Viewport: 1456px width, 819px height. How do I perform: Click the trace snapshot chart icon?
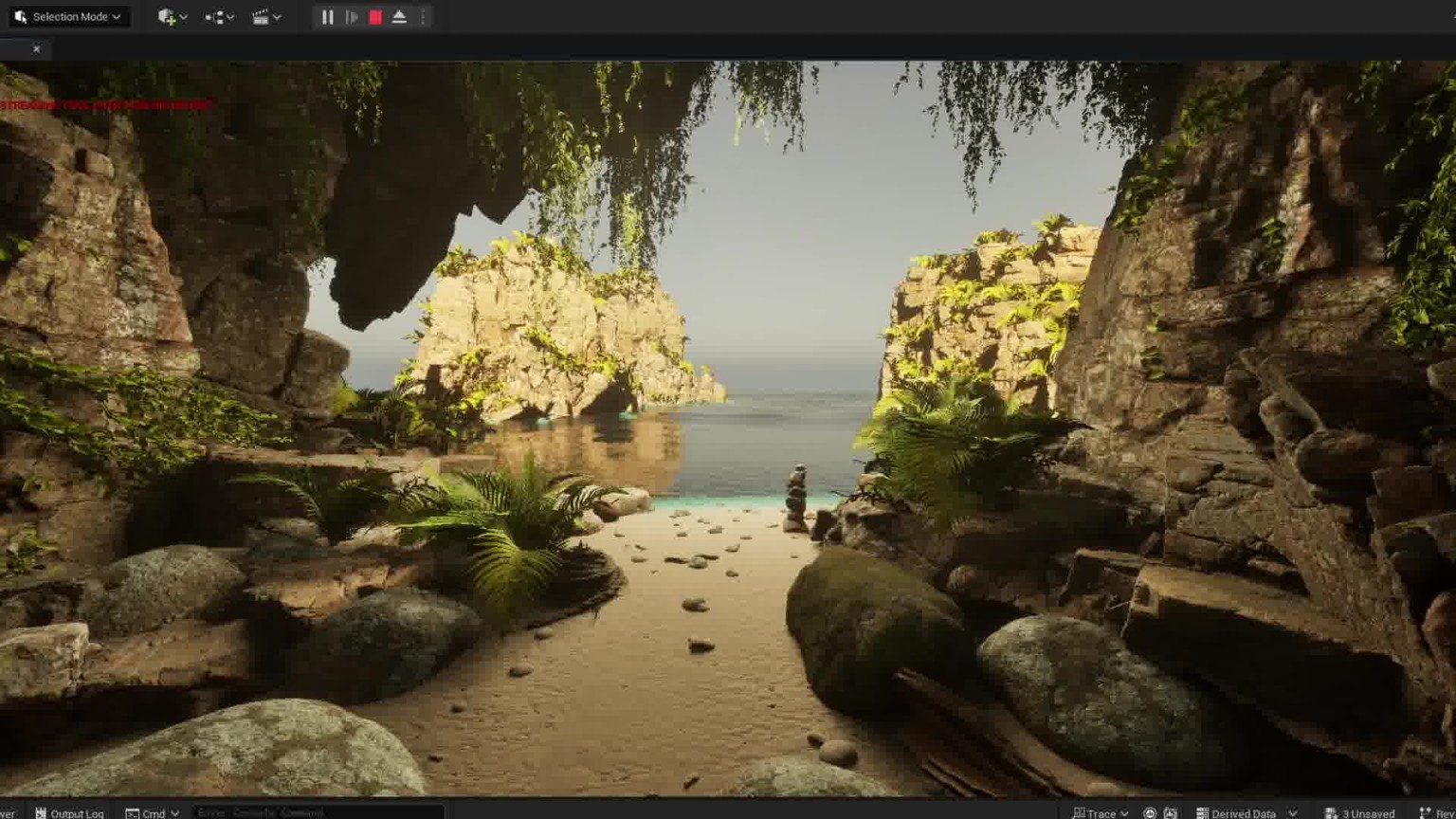point(1171,812)
